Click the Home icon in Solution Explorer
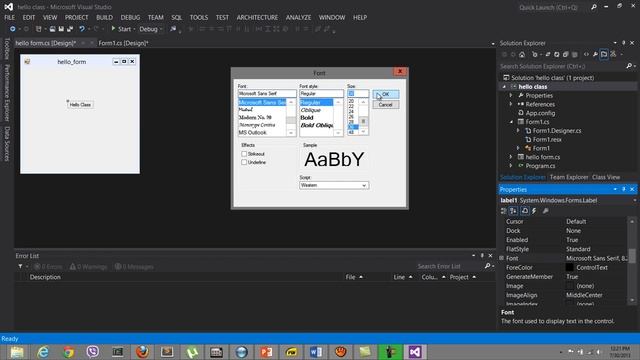This screenshot has height=360, width=640. point(522,54)
